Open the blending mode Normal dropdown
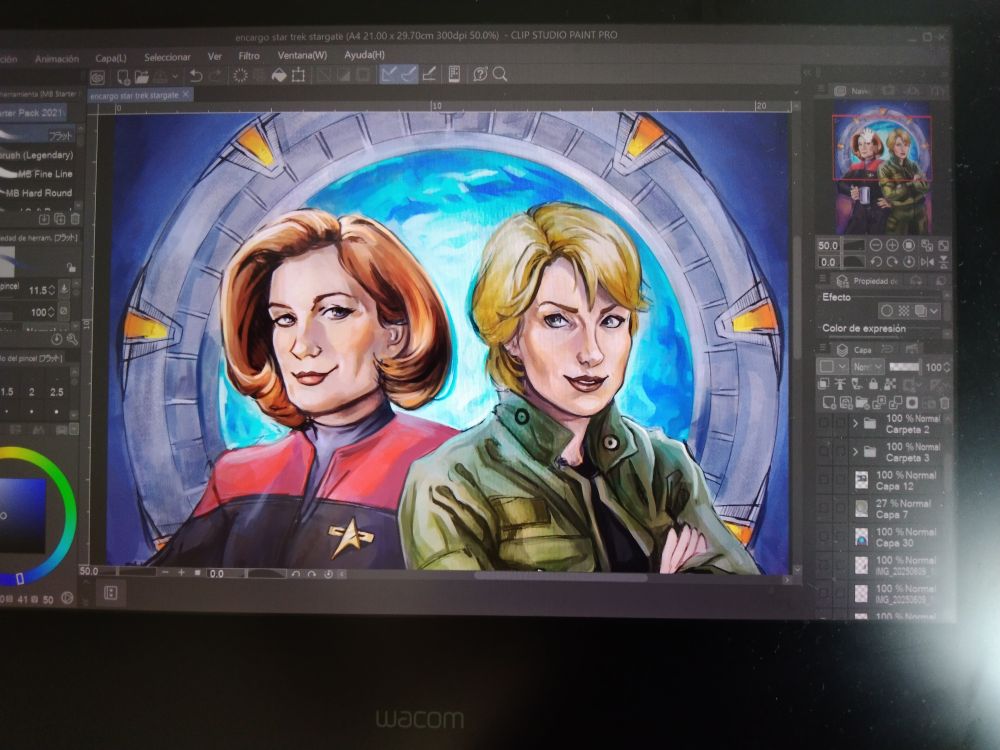Viewport: 1000px width, 750px height. (867, 367)
